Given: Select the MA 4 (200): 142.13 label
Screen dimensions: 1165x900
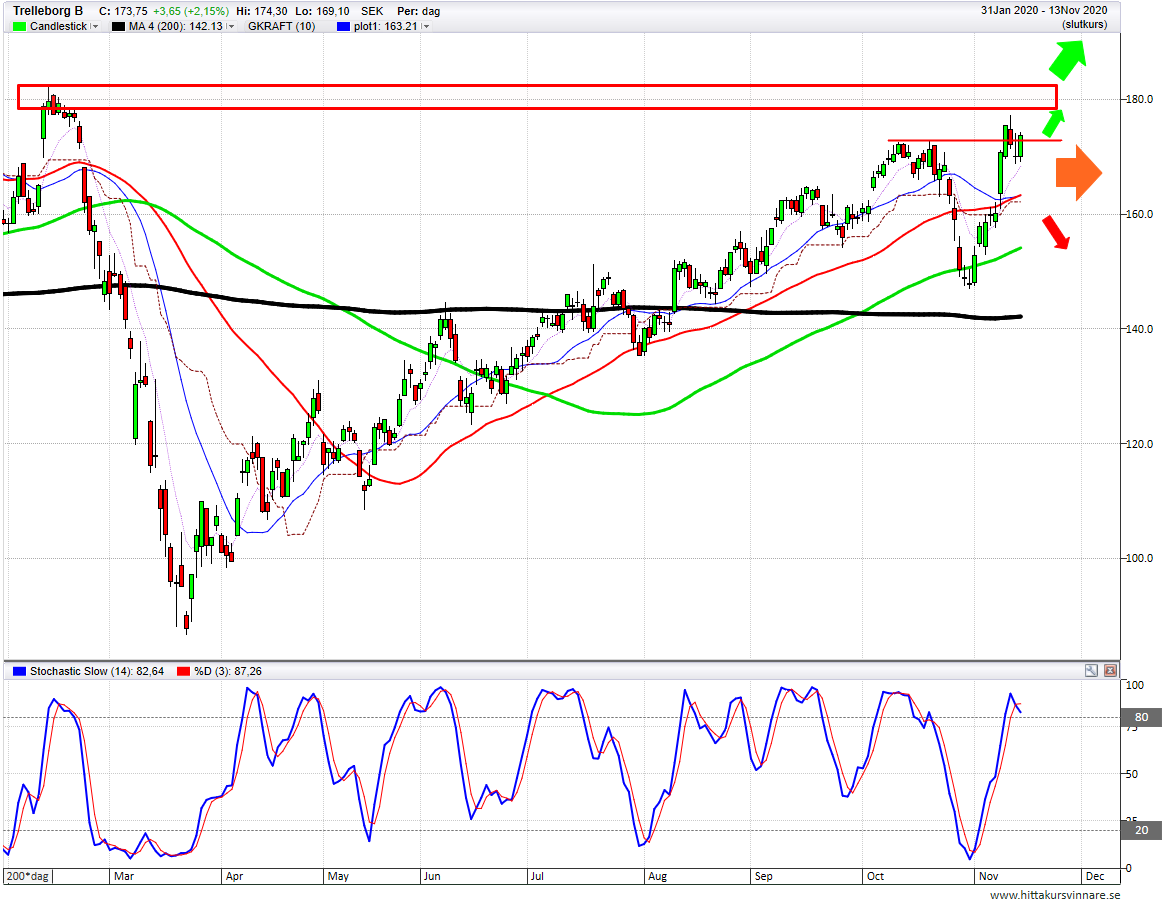Looking at the screenshot, I should coord(176,26).
